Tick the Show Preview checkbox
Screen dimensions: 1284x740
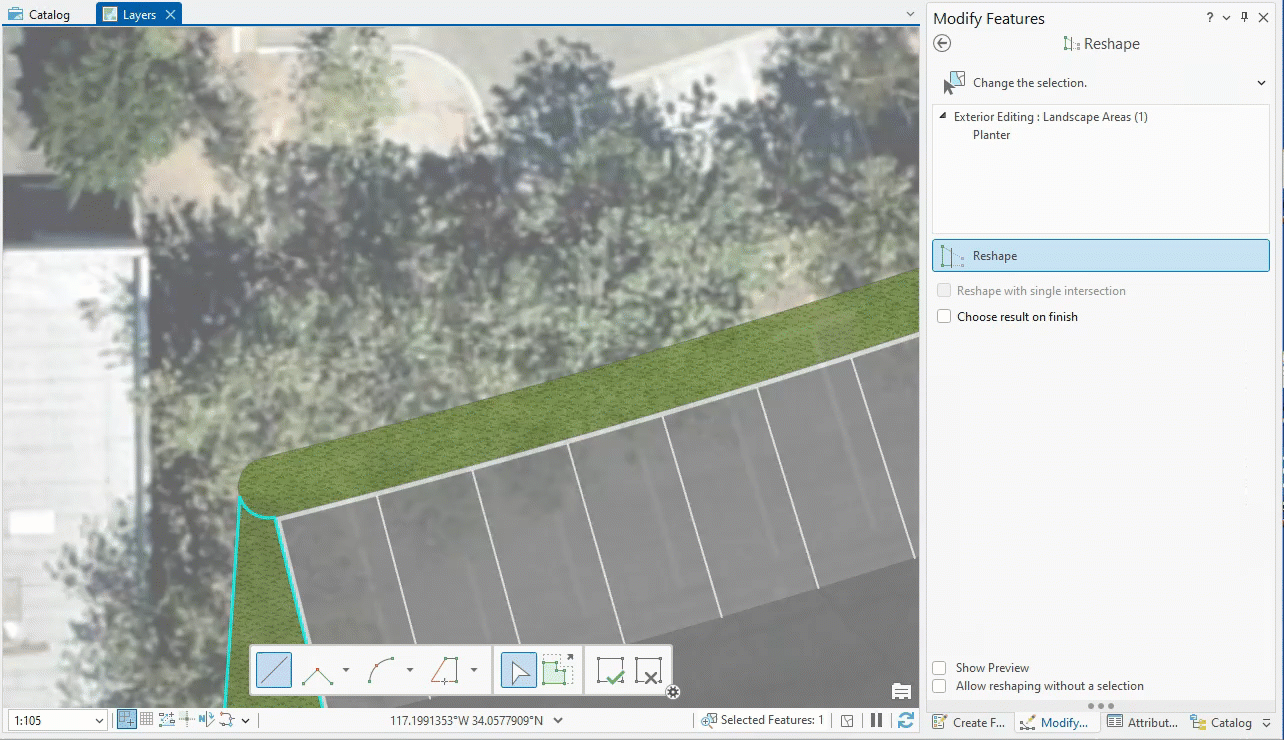(x=939, y=668)
